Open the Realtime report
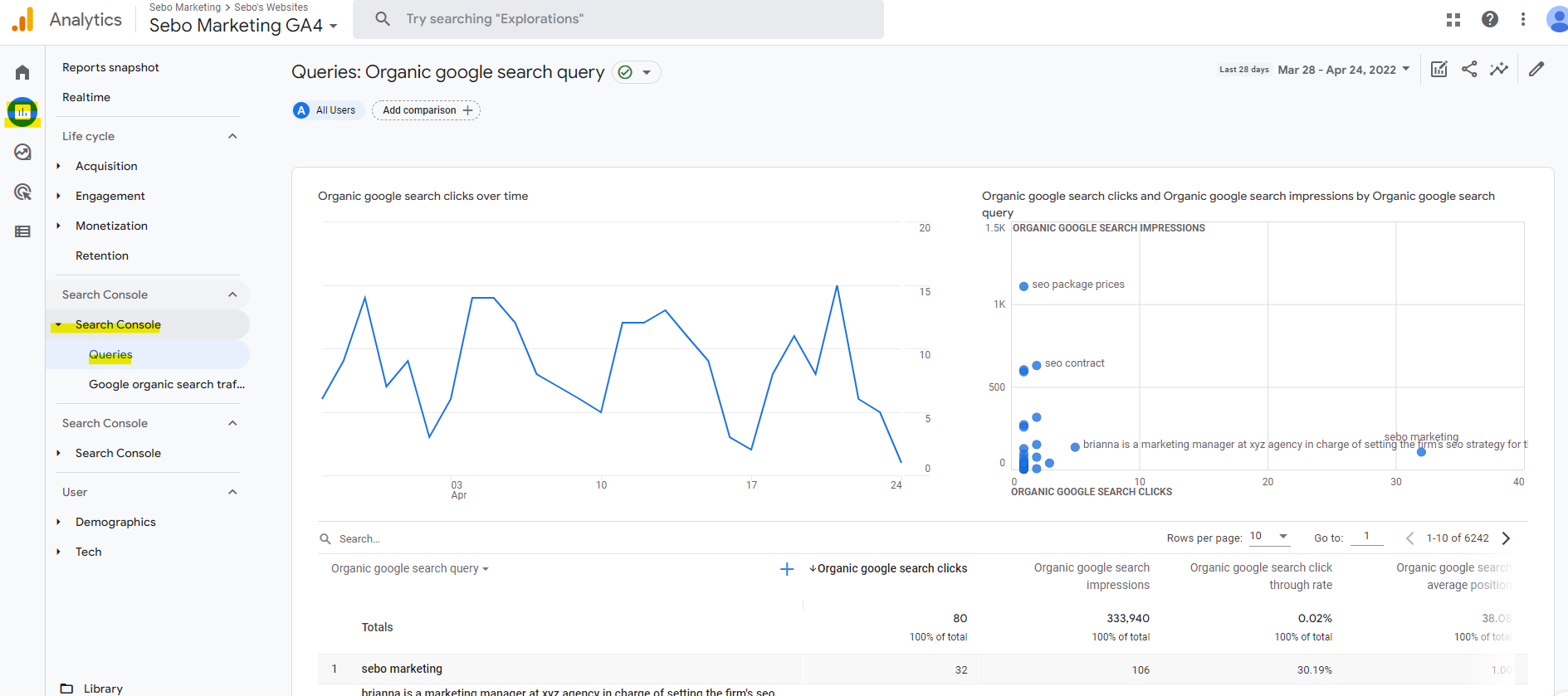 [x=86, y=97]
